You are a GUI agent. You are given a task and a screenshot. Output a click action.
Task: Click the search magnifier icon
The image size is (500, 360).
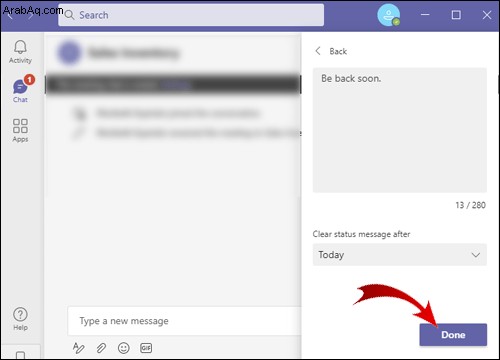(69, 15)
